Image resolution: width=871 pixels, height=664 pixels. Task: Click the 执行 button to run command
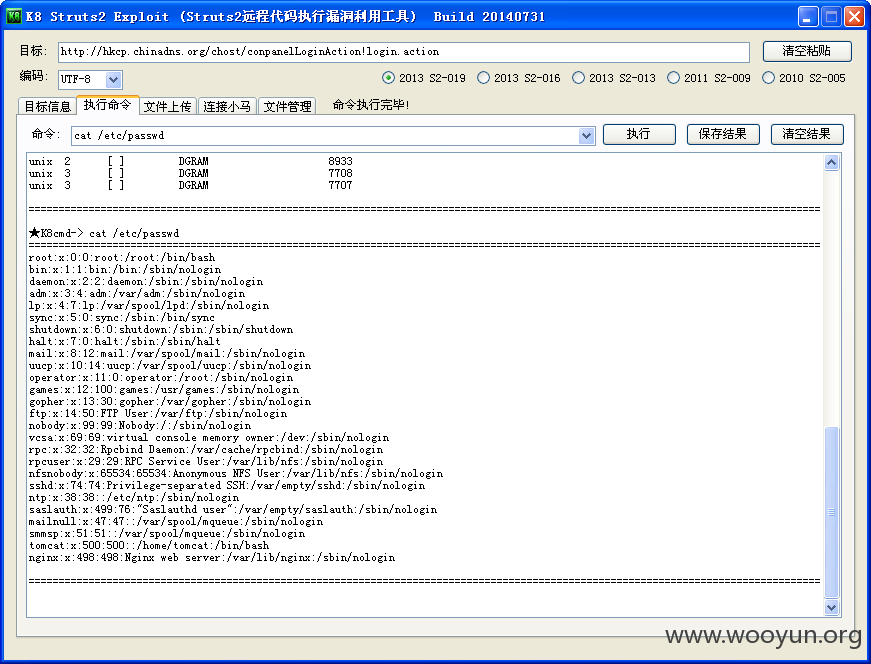tap(639, 134)
